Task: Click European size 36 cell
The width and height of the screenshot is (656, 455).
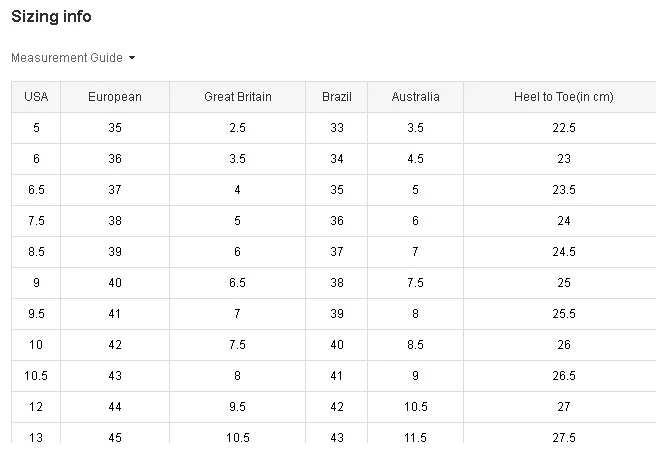Action: click(x=115, y=159)
